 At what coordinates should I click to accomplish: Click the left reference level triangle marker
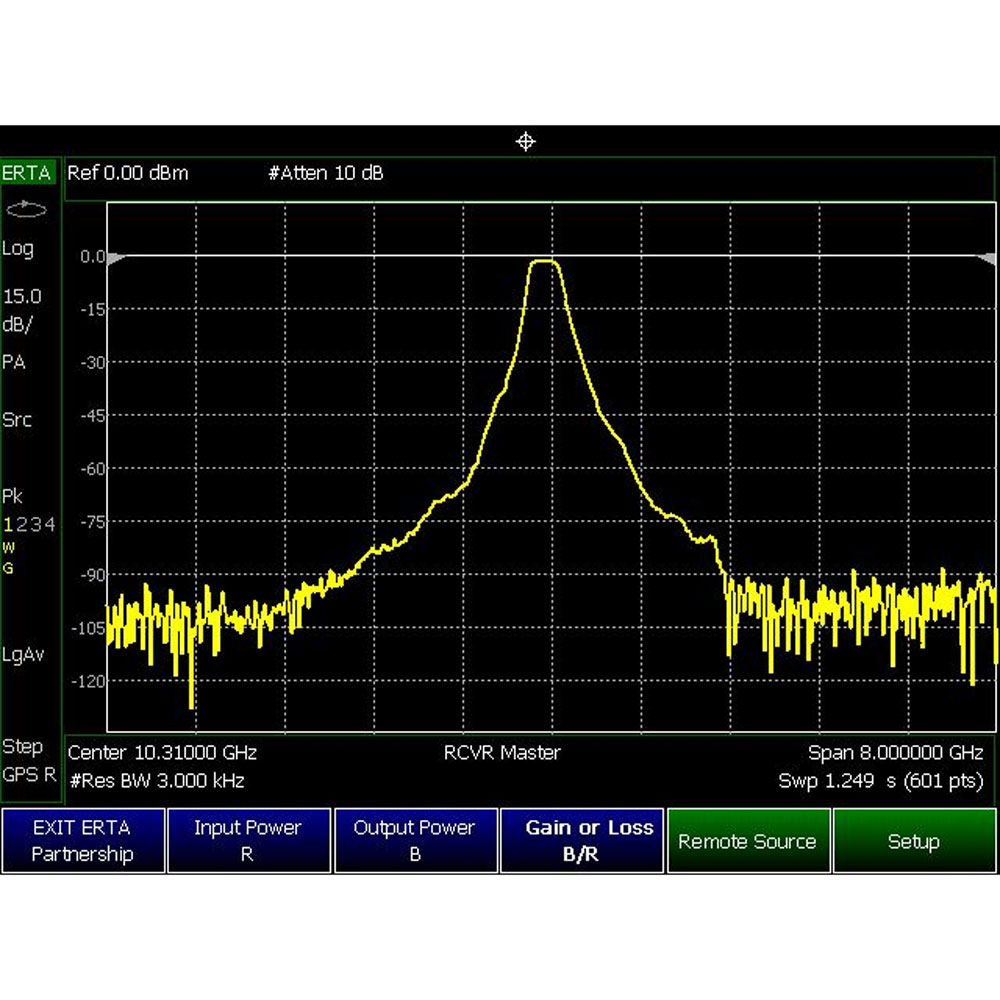pyautogui.click(x=116, y=258)
